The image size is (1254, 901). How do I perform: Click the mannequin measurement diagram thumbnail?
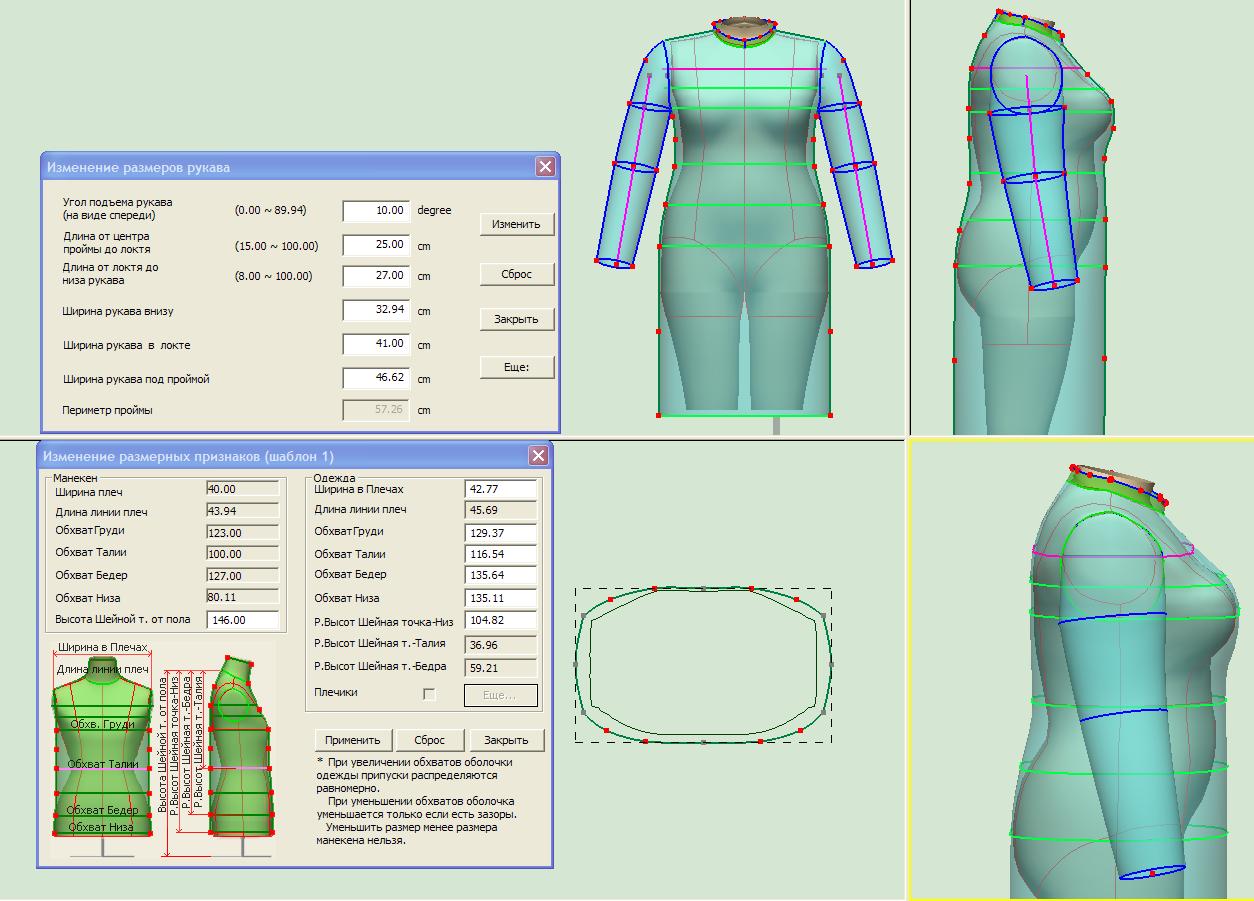tap(163, 750)
